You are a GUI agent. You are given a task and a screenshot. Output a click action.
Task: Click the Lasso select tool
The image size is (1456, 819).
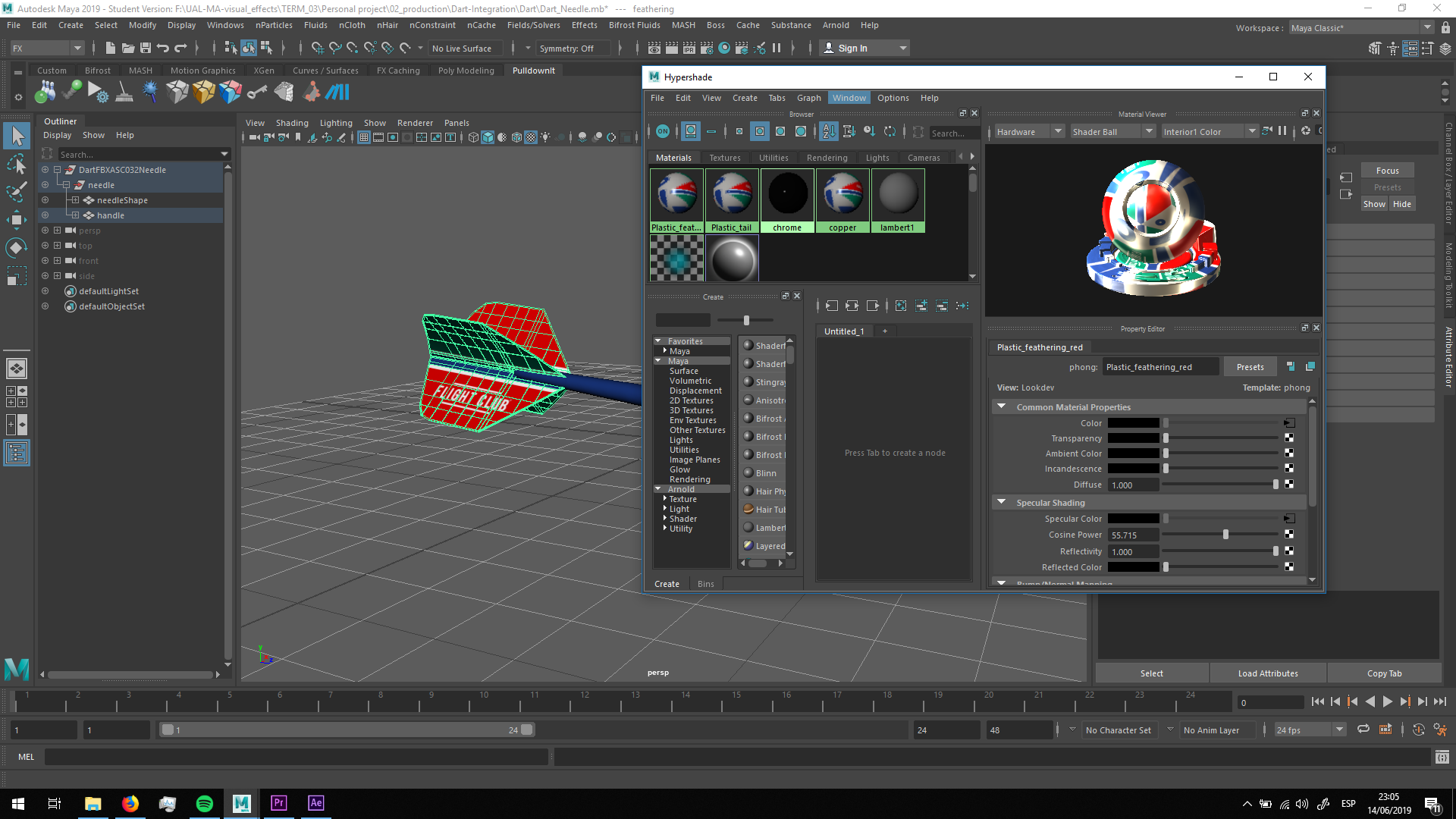[x=17, y=164]
